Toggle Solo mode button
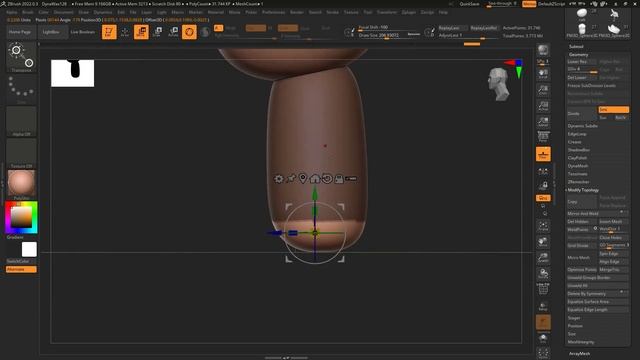This screenshot has height=360, width=640. (x=543, y=338)
